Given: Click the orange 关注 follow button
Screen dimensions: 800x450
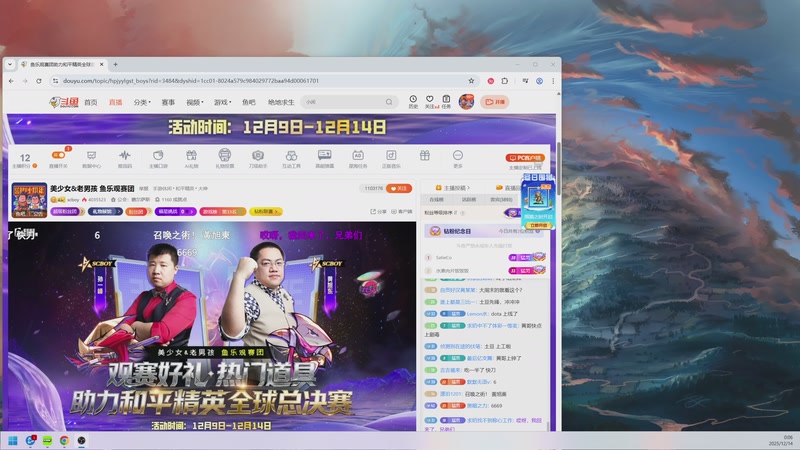Looking at the screenshot, I should point(399,188).
